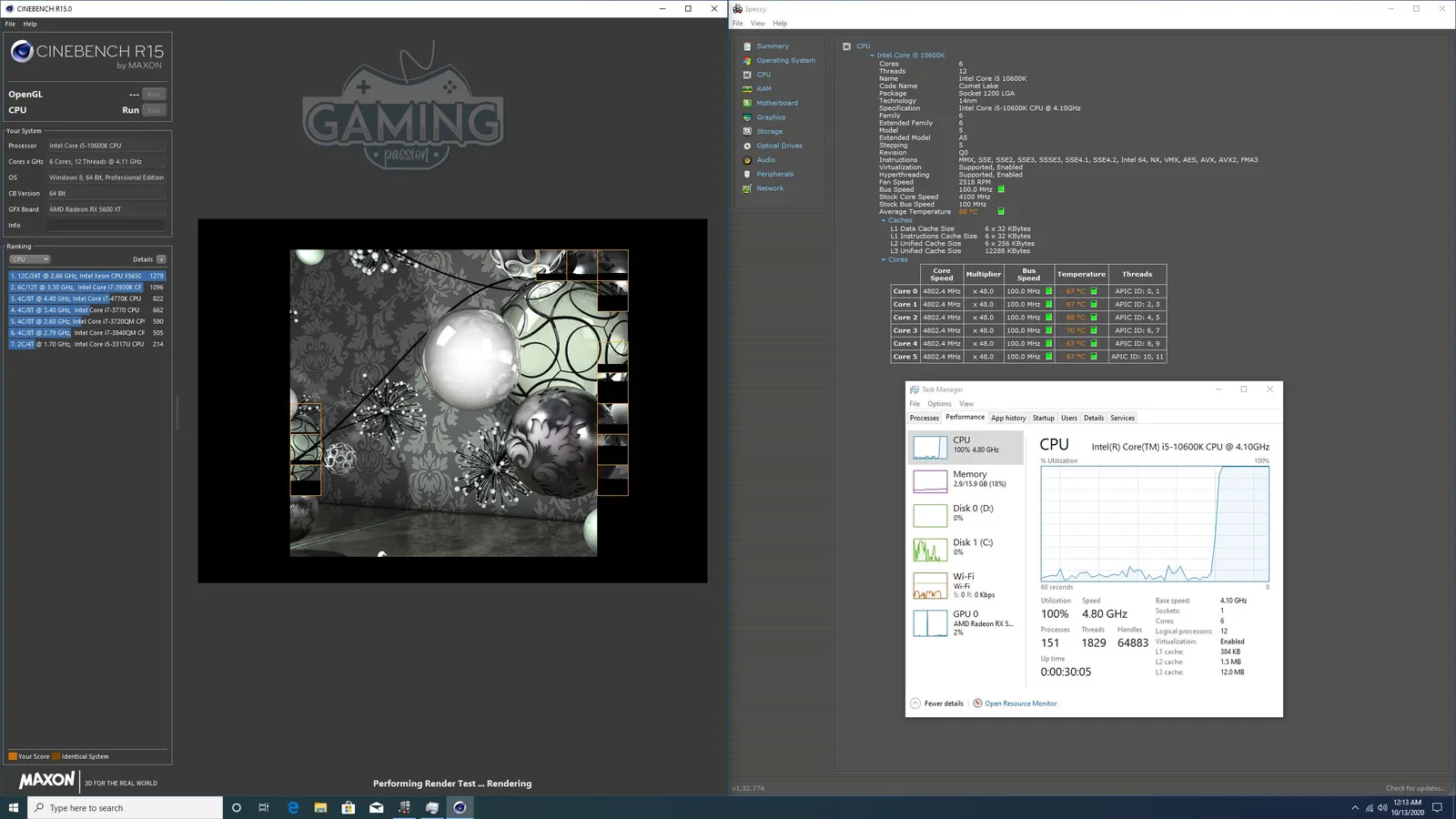
Task: Click Run button next to CPU test
Action: (154, 111)
